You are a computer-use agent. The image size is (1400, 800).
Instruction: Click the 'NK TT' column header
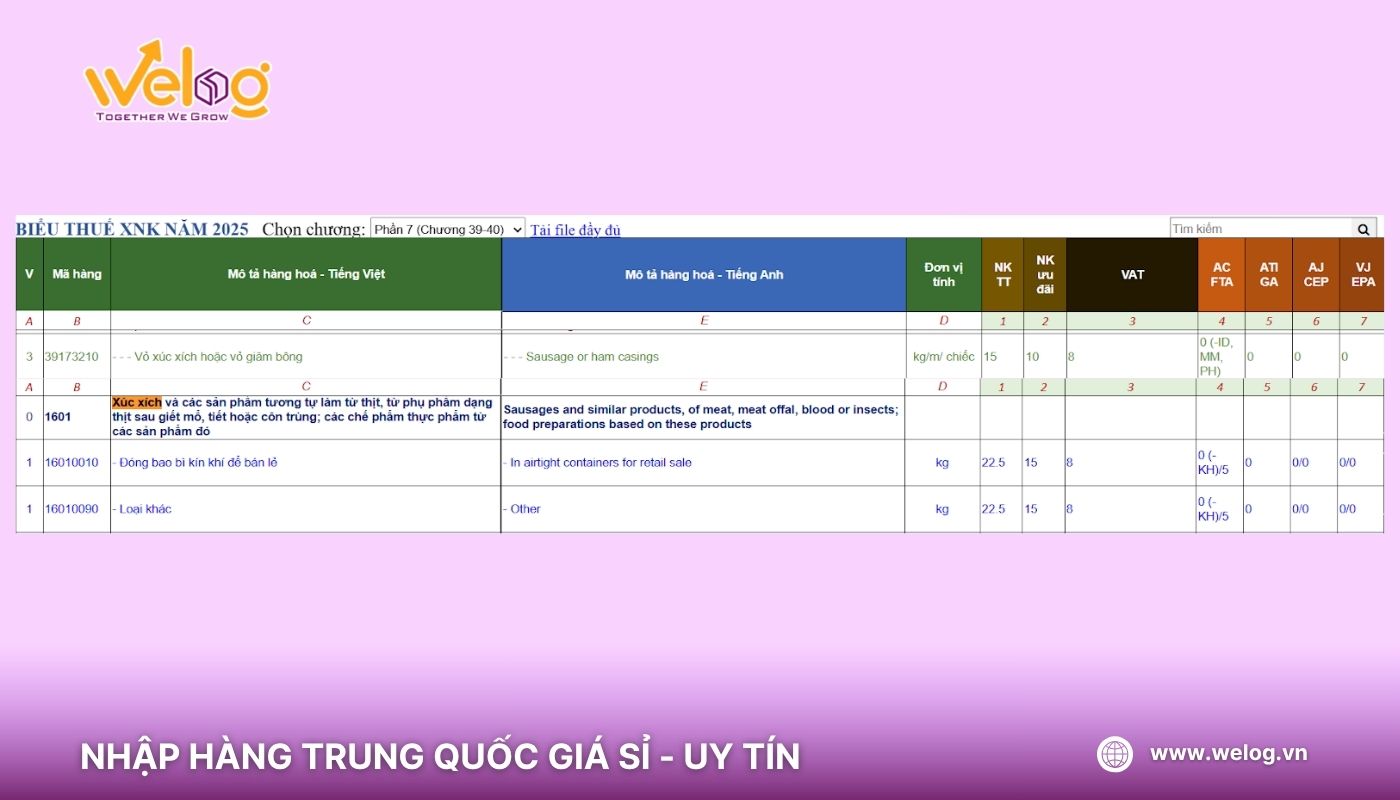coord(1001,274)
